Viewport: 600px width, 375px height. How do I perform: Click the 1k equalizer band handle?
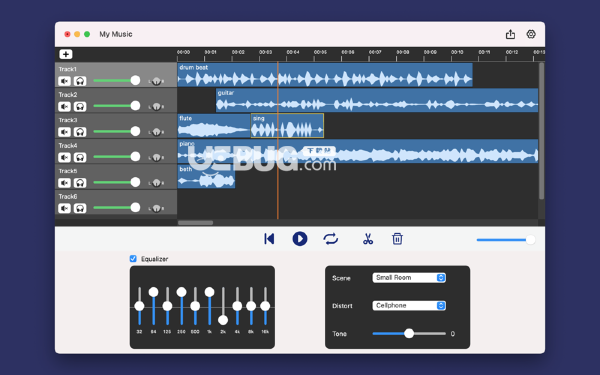[x=209, y=292]
